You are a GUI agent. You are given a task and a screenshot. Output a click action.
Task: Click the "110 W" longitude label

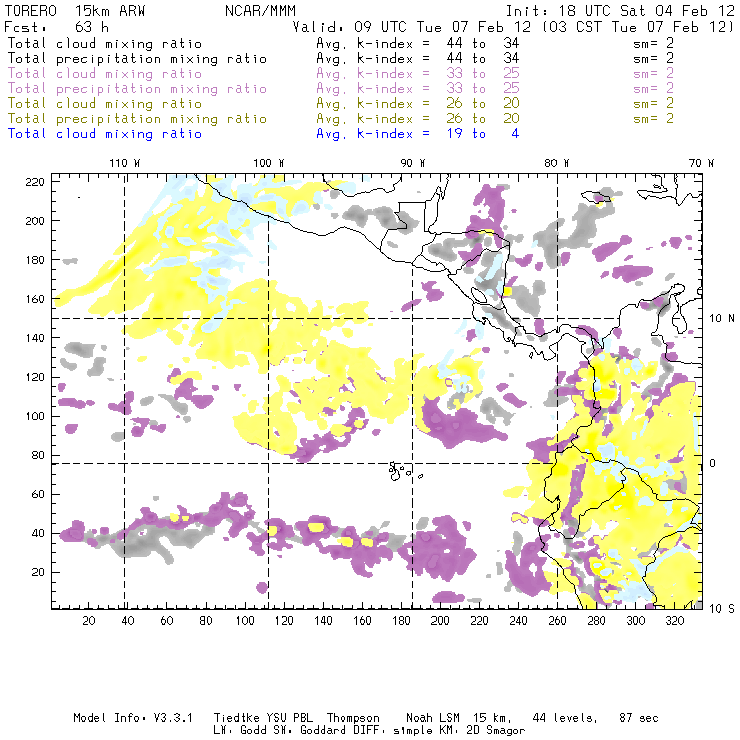click(125, 163)
